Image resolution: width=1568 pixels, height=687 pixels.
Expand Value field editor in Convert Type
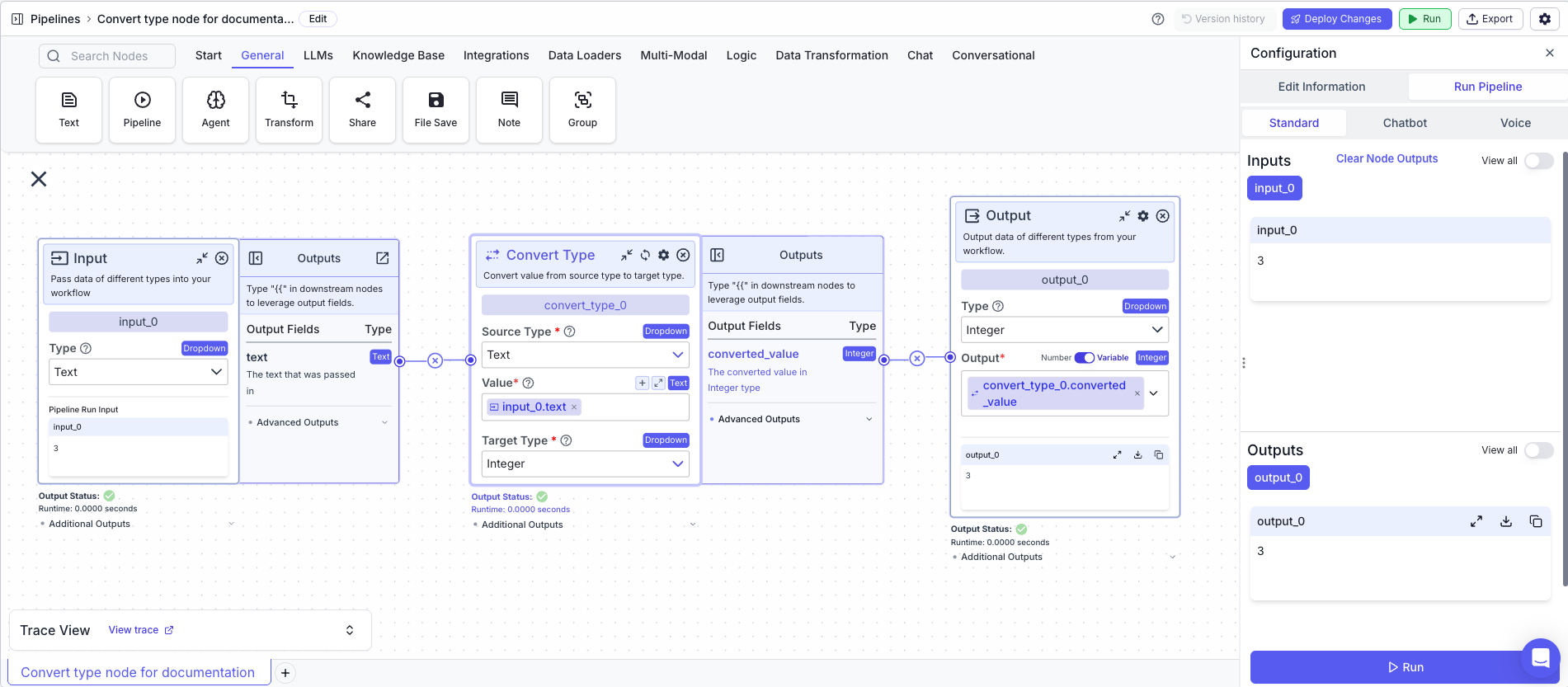click(658, 383)
